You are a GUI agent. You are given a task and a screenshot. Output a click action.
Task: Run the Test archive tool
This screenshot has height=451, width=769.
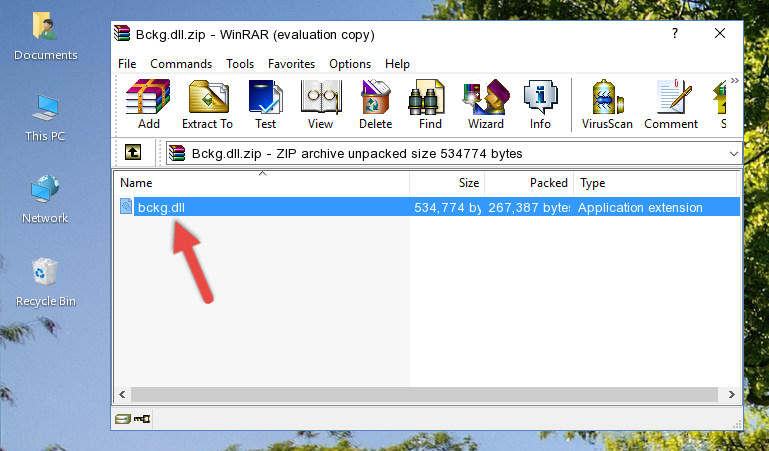pos(265,104)
